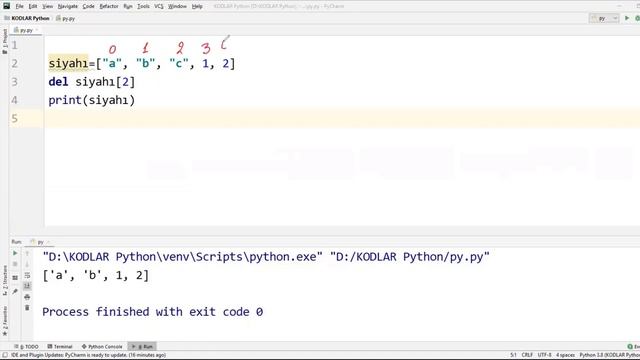Screen dimensions: 640x360
Task: Select the KODLAR Python breadcrumb
Action: point(30,18)
